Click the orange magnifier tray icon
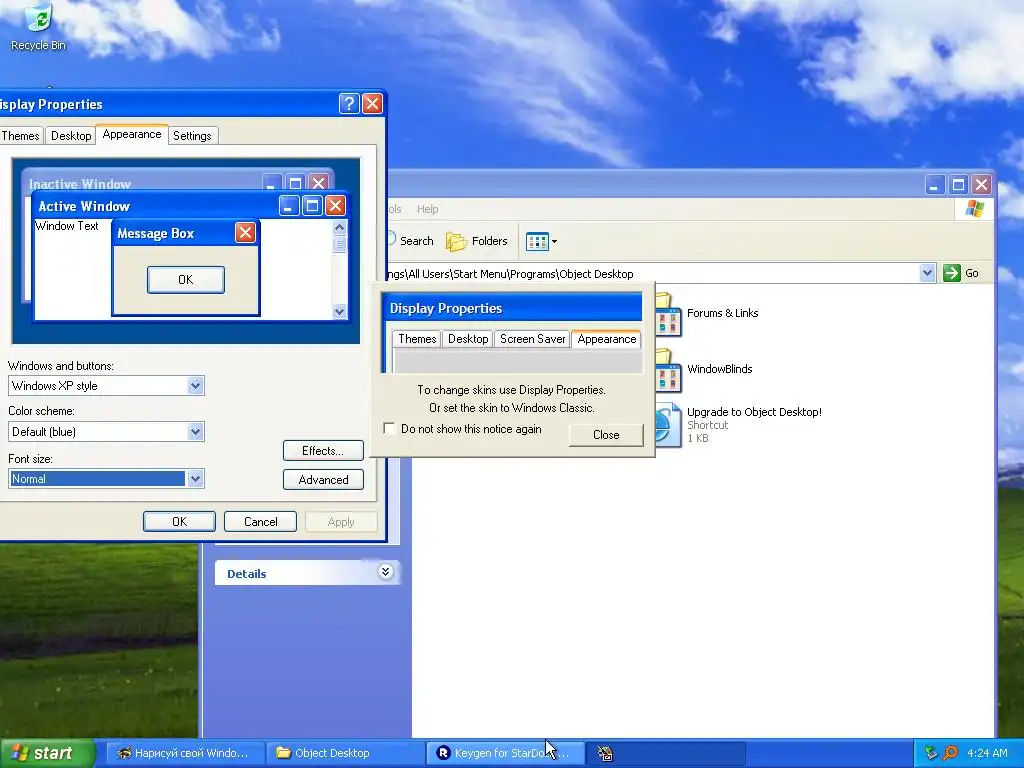1024x768 pixels. point(950,753)
